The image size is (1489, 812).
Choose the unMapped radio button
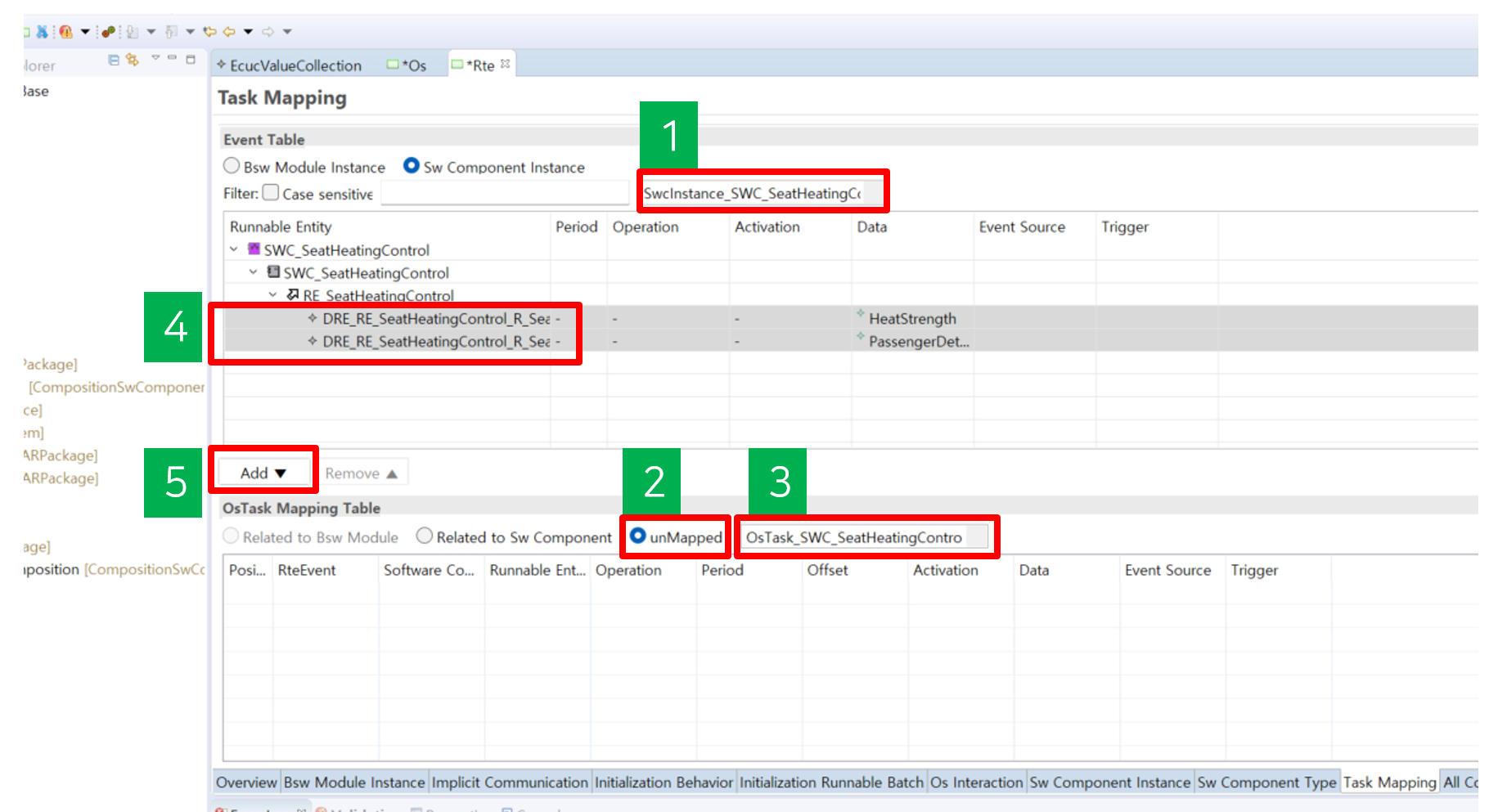pos(638,536)
